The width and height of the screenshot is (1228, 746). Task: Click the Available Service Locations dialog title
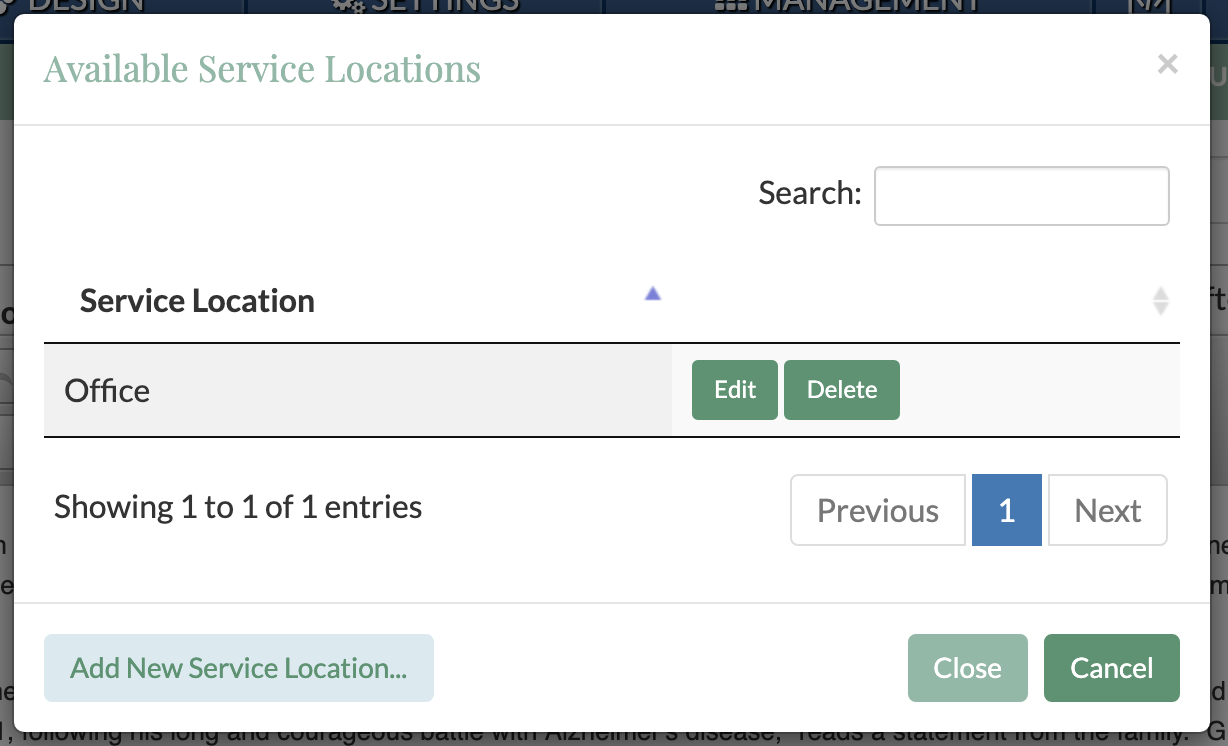coord(262,69)
